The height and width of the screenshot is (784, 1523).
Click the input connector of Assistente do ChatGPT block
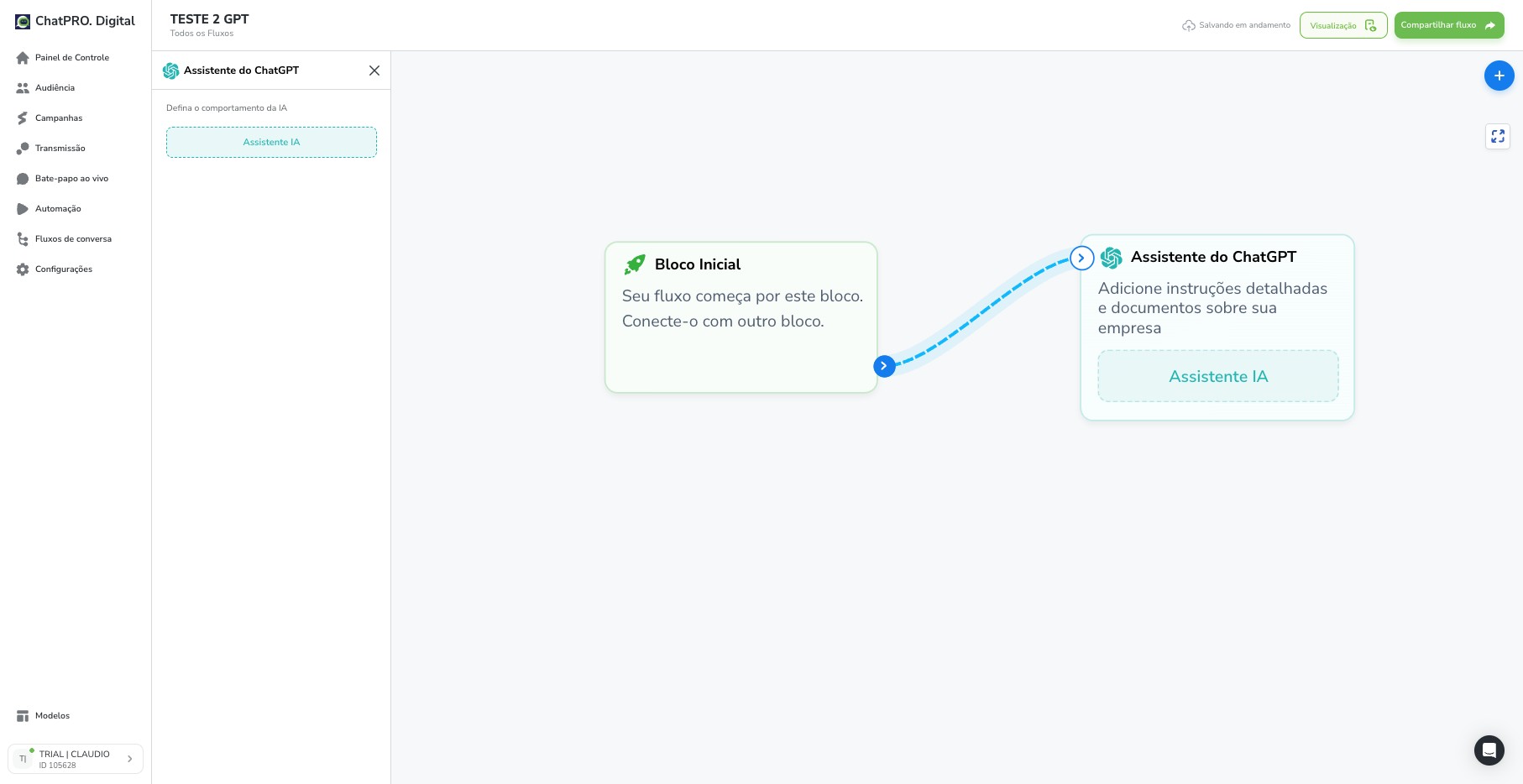pos(1081,258)
